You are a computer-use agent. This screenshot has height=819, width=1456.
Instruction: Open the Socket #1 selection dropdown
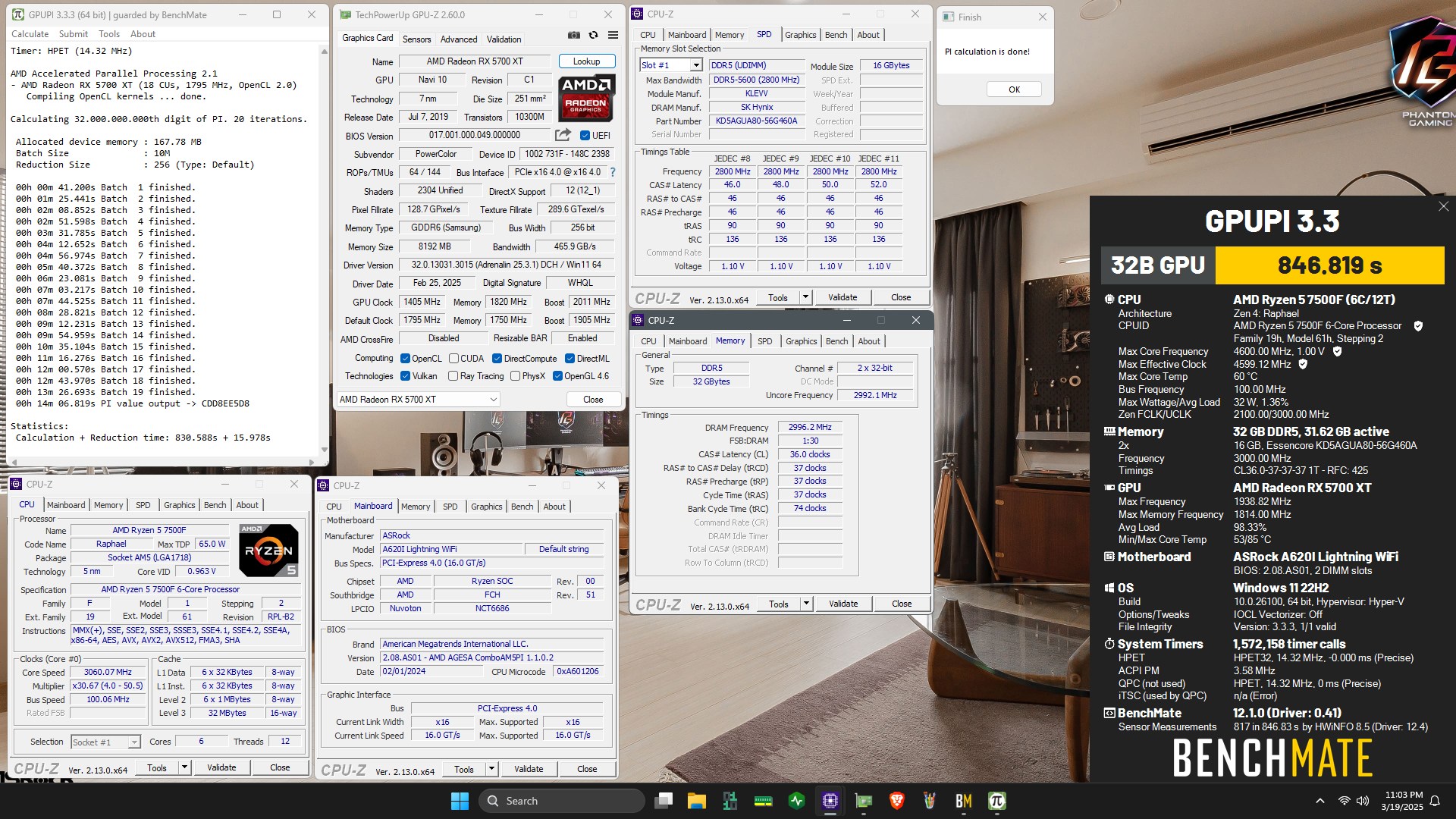pyautogui.click(x=105, y=742)
